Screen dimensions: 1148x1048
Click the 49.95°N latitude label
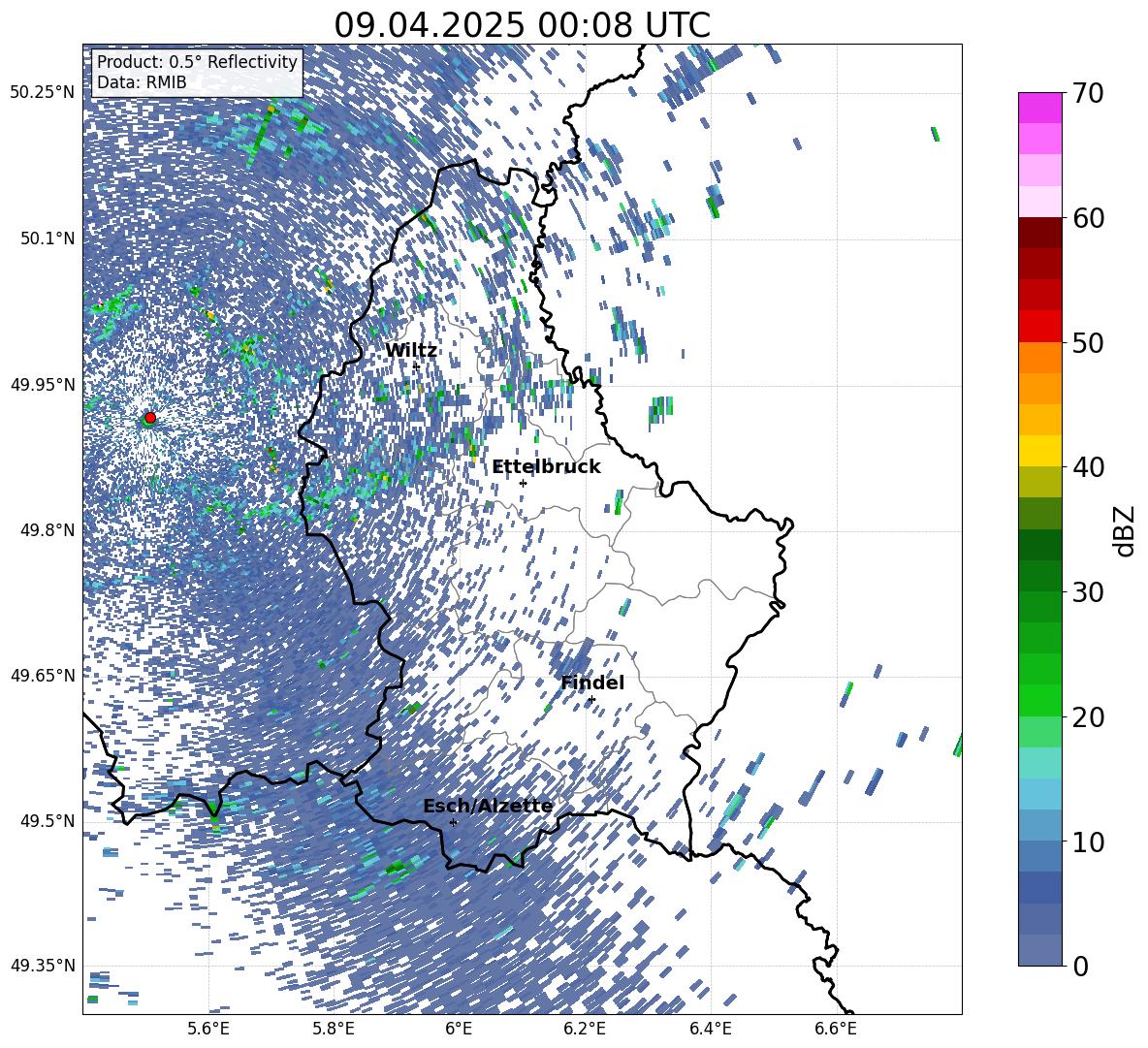(43, 384)
